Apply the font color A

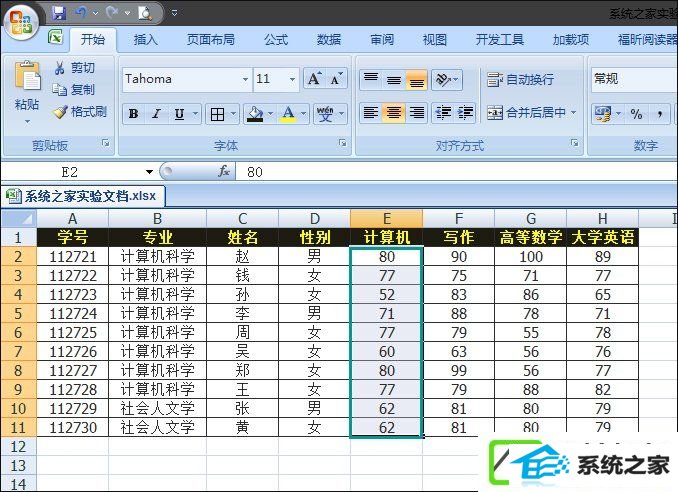click(x=288, y=114)
